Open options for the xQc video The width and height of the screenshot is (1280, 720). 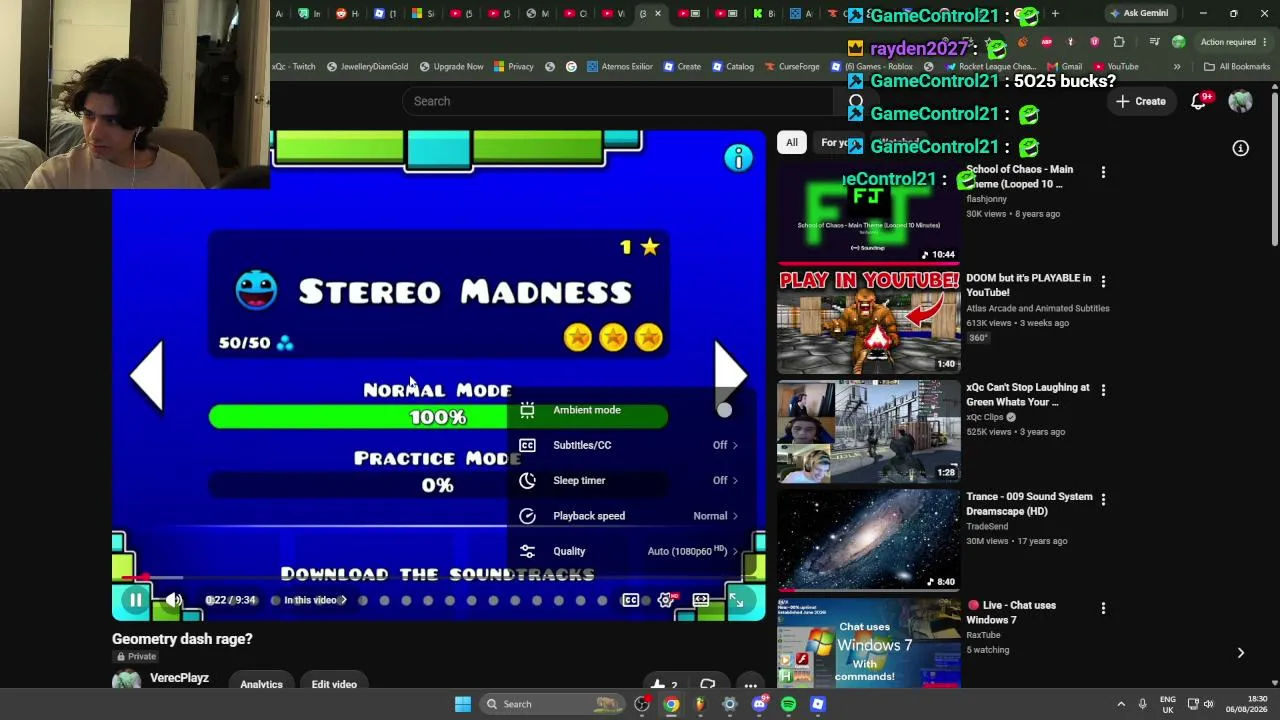coord(1103,389)
